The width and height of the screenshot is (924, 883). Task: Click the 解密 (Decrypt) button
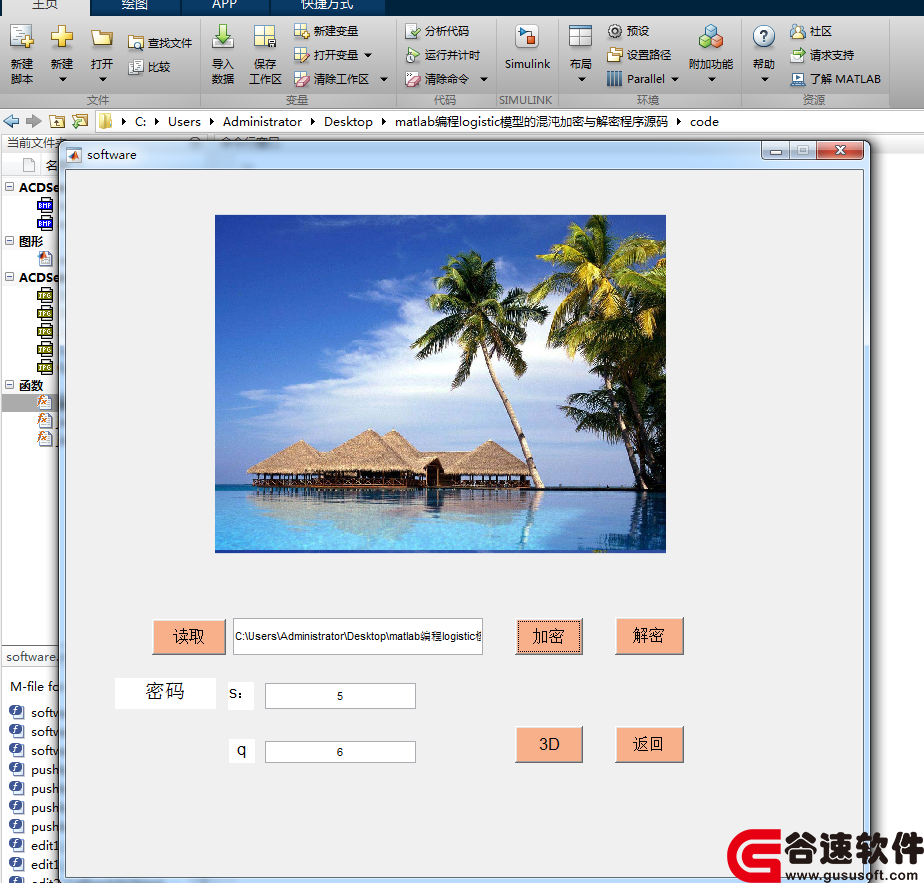pyautogui.click(x=649, y=636)
